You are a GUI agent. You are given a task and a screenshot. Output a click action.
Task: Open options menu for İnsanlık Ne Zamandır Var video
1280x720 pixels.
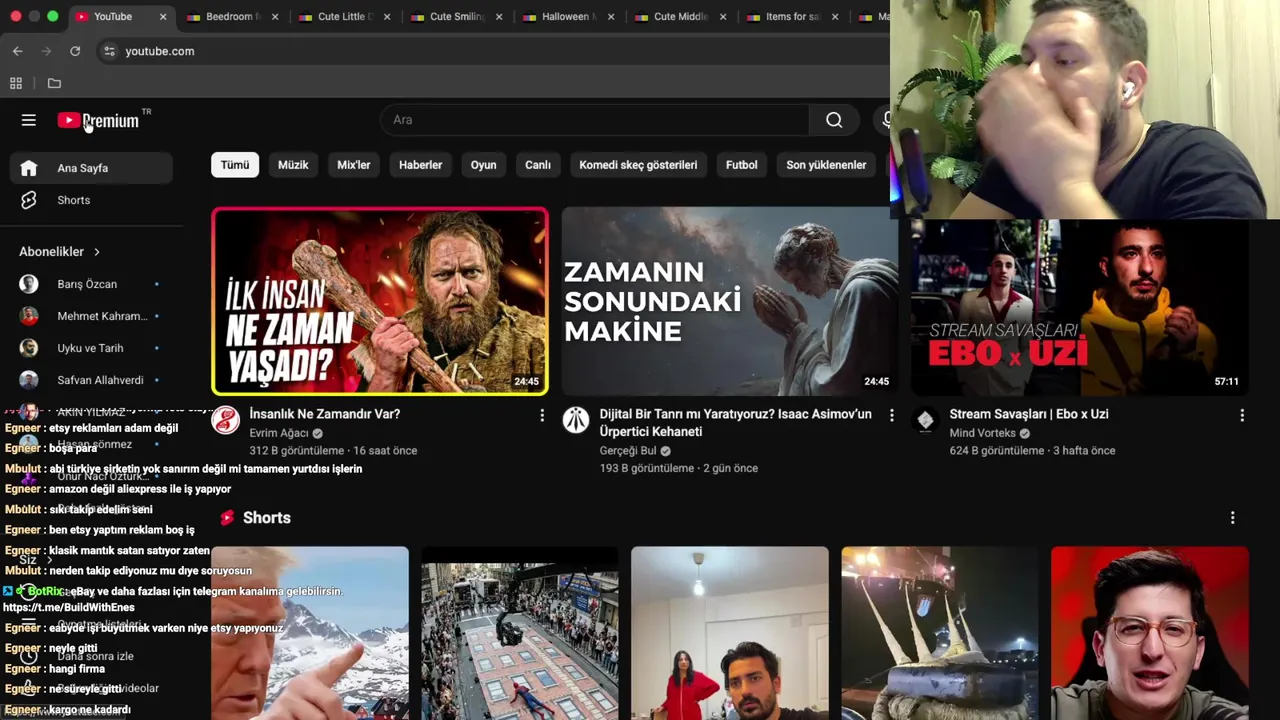tap(542, 415)
